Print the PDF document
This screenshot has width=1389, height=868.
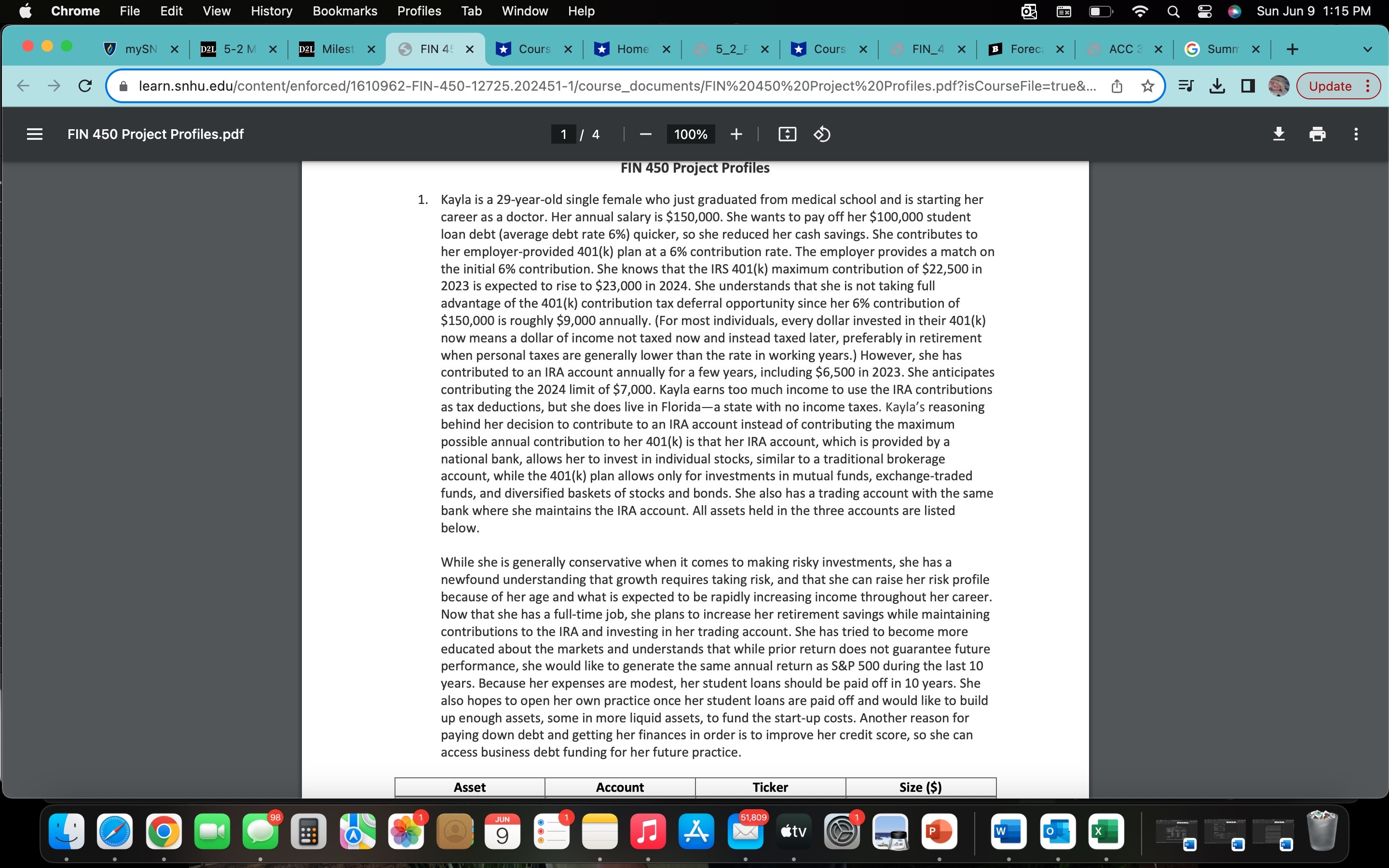coord(1317,135)
